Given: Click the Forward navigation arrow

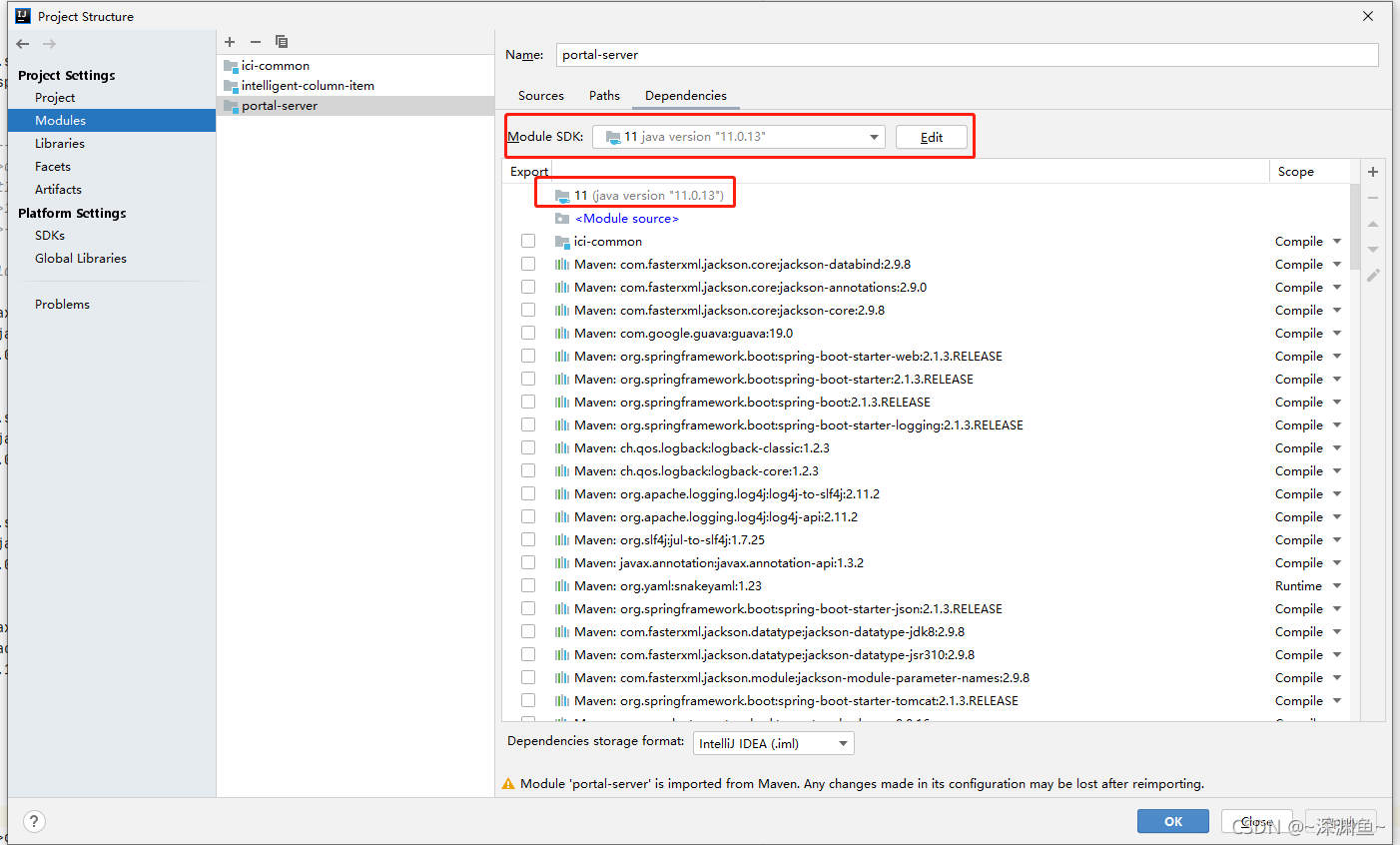Looking at the screenshot, I should click(x=49, y=44).
